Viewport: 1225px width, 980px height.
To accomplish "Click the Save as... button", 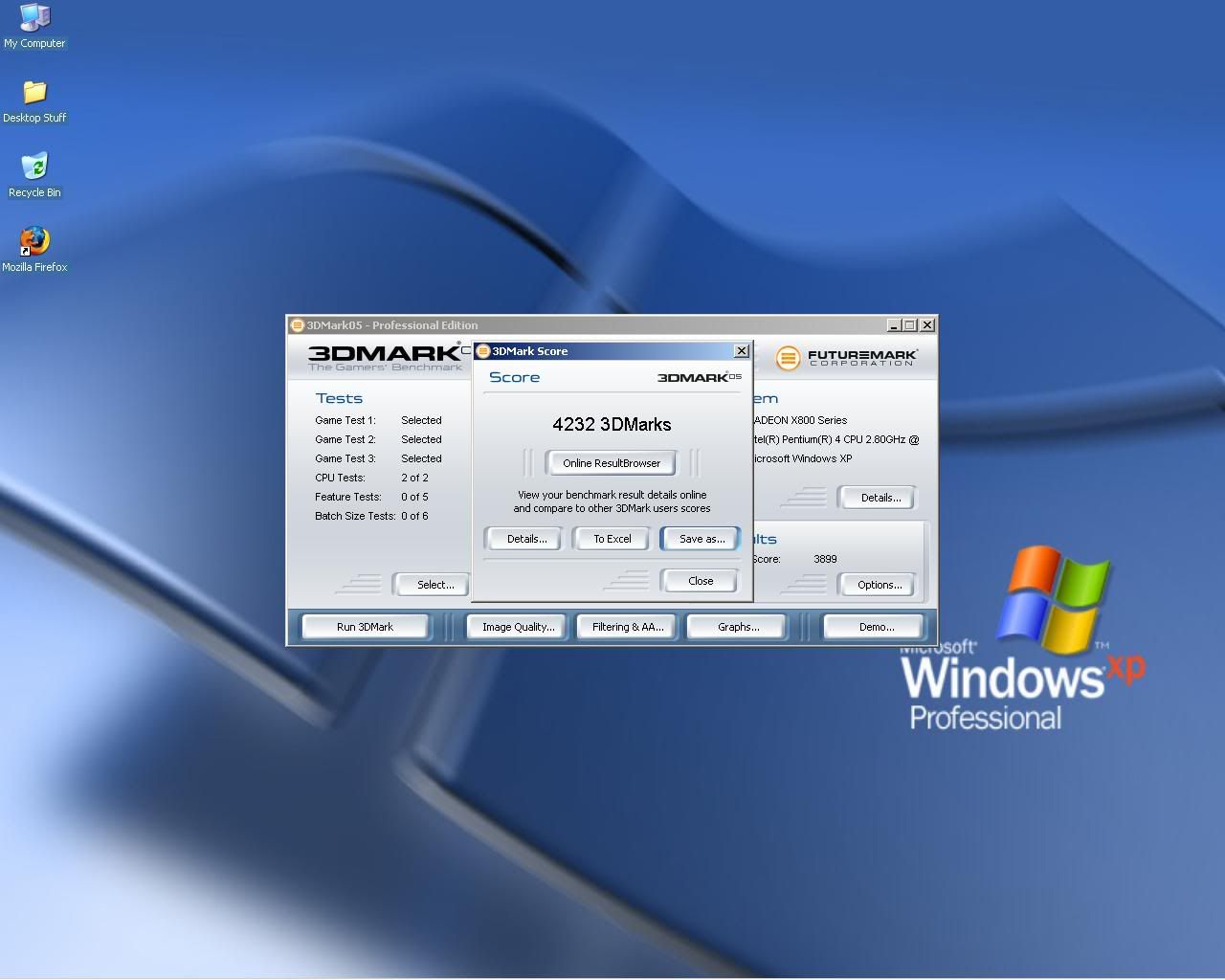I will [702, 539].
